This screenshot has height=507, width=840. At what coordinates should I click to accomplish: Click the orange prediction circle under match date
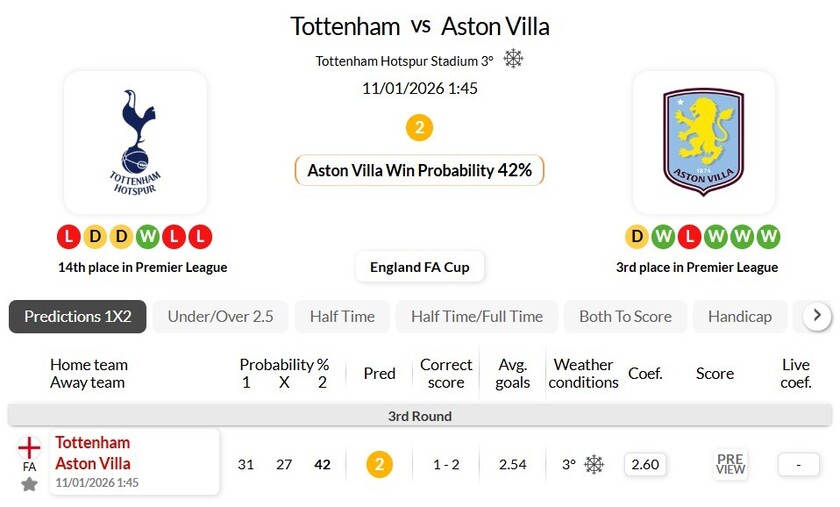click(419, 128)
